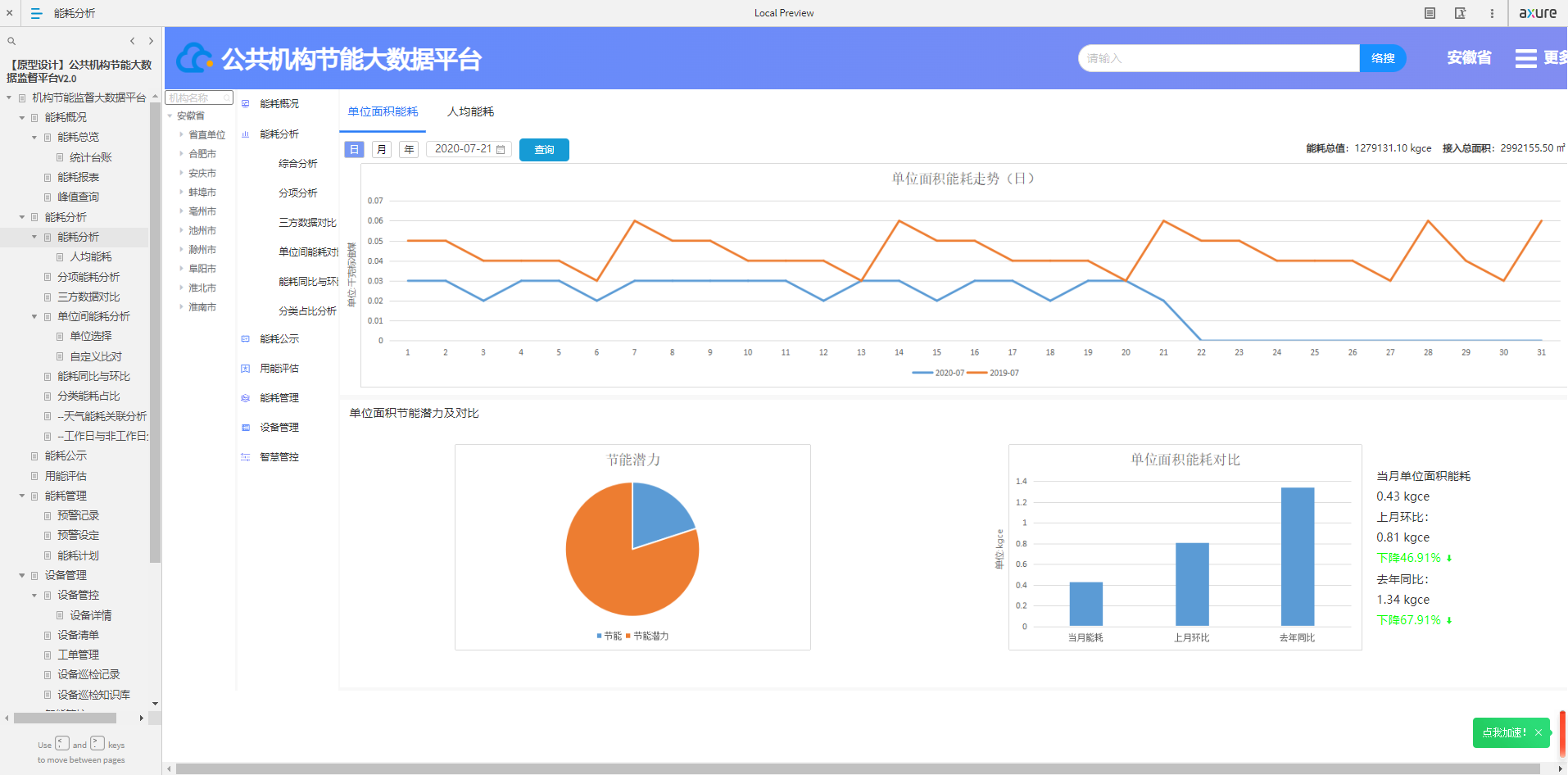This screenshot has height=775, width=1568.
Task: Click the 能耗报表 page icon in sitemap
Action: click(48, 177)
